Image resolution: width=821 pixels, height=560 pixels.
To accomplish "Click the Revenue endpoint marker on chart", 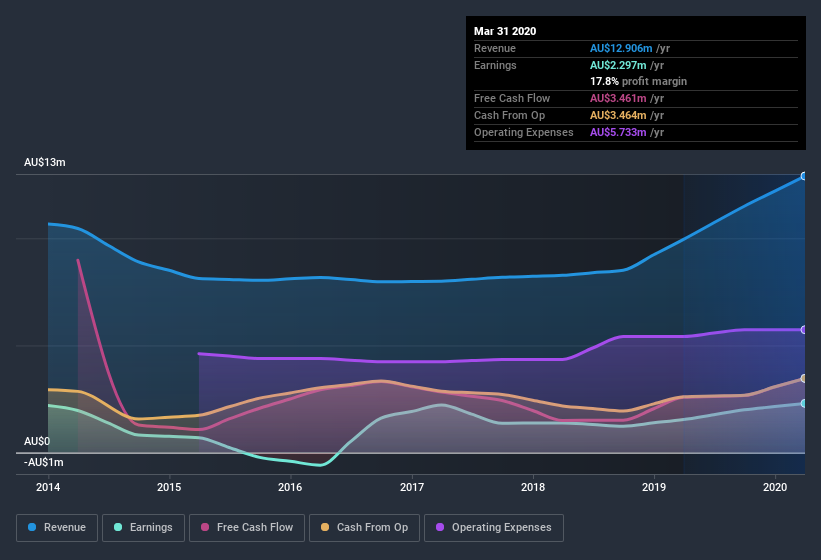I will (804, 176).
